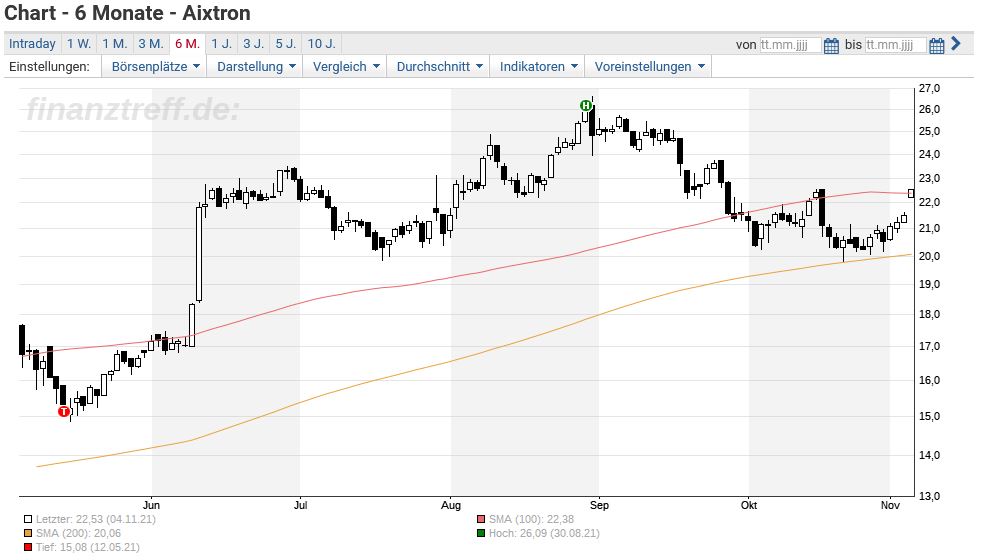Select the 6 M. time range tab
The height and width of the screenshot is (560, 984).
click(x=187, y=43)
